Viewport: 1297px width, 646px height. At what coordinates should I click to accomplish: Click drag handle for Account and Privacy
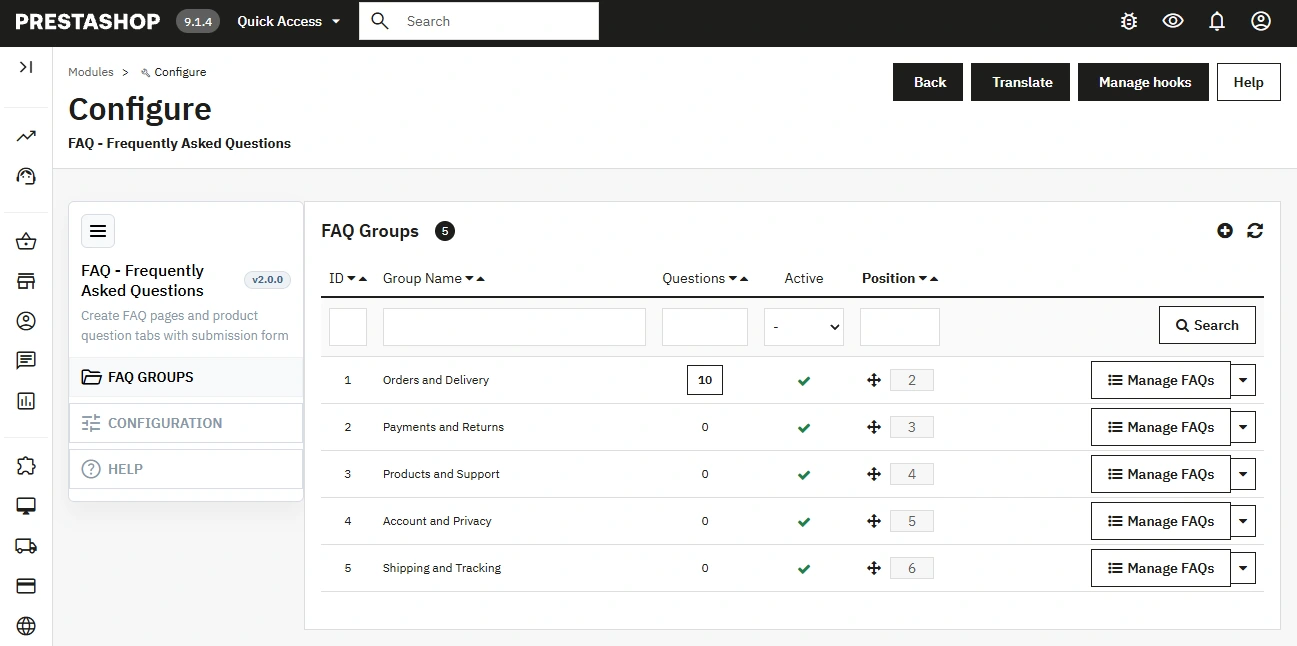coord(873,521)
